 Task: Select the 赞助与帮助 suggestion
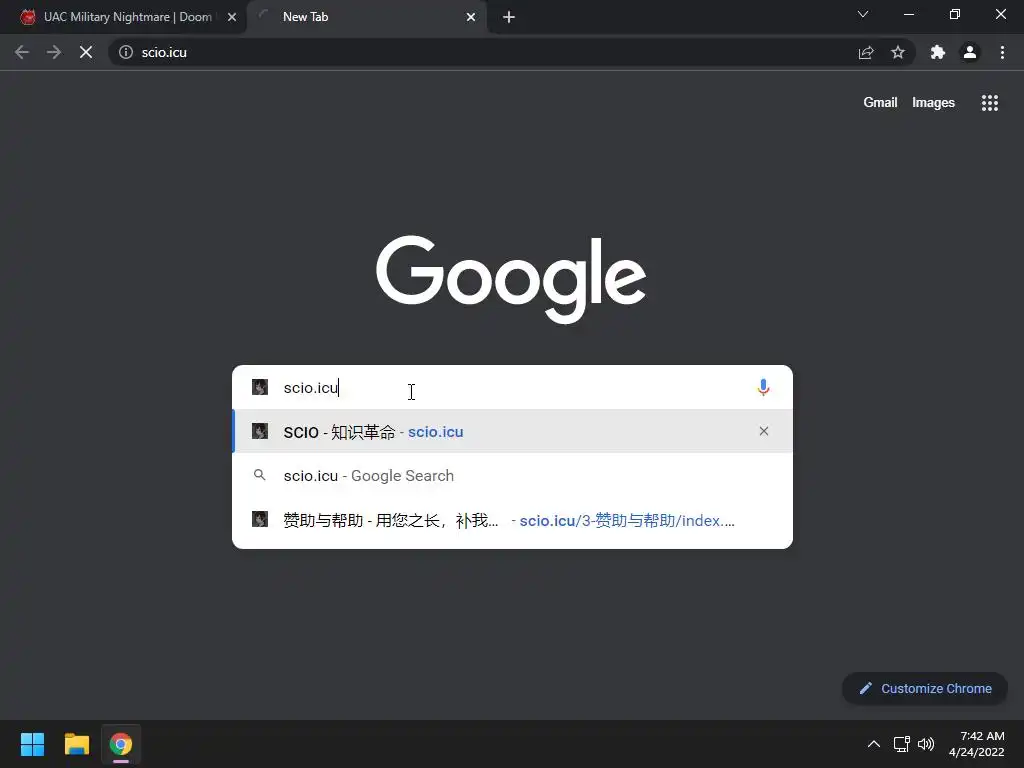(513, 520)
